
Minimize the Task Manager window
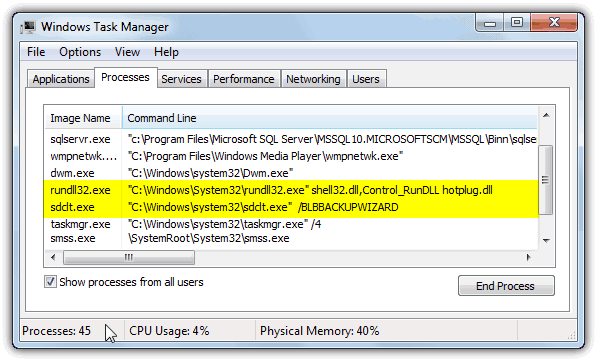click(x=490, y=24)
